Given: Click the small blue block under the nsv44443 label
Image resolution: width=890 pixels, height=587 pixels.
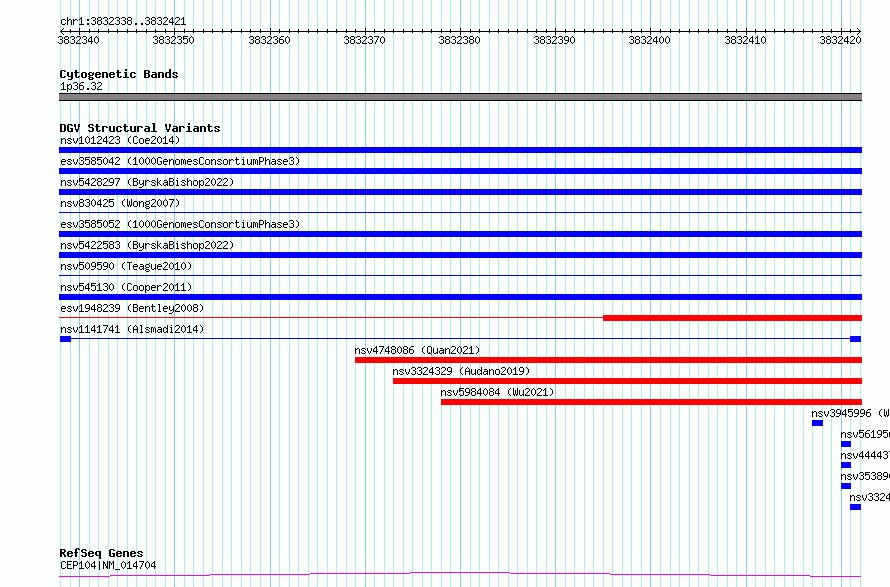Looking at the screenshot, I should click(x=846, y=465).
